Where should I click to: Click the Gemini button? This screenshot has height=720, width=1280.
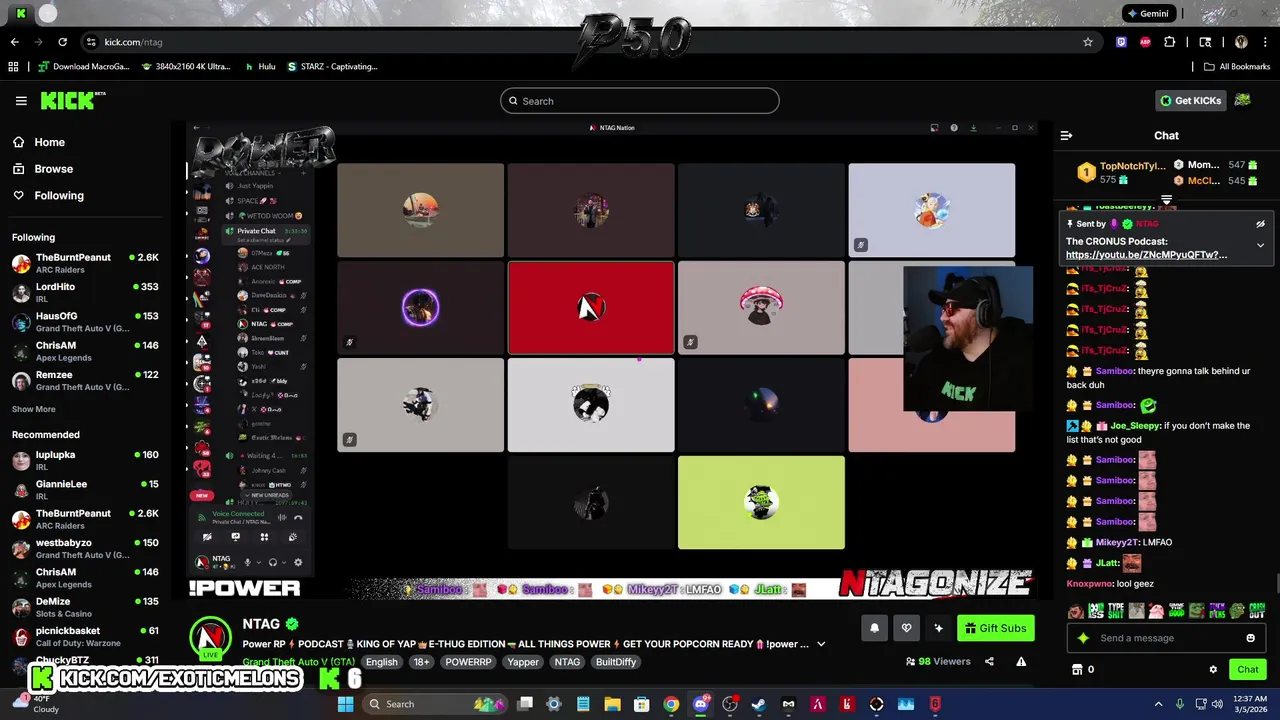(x=1148, y=14)
